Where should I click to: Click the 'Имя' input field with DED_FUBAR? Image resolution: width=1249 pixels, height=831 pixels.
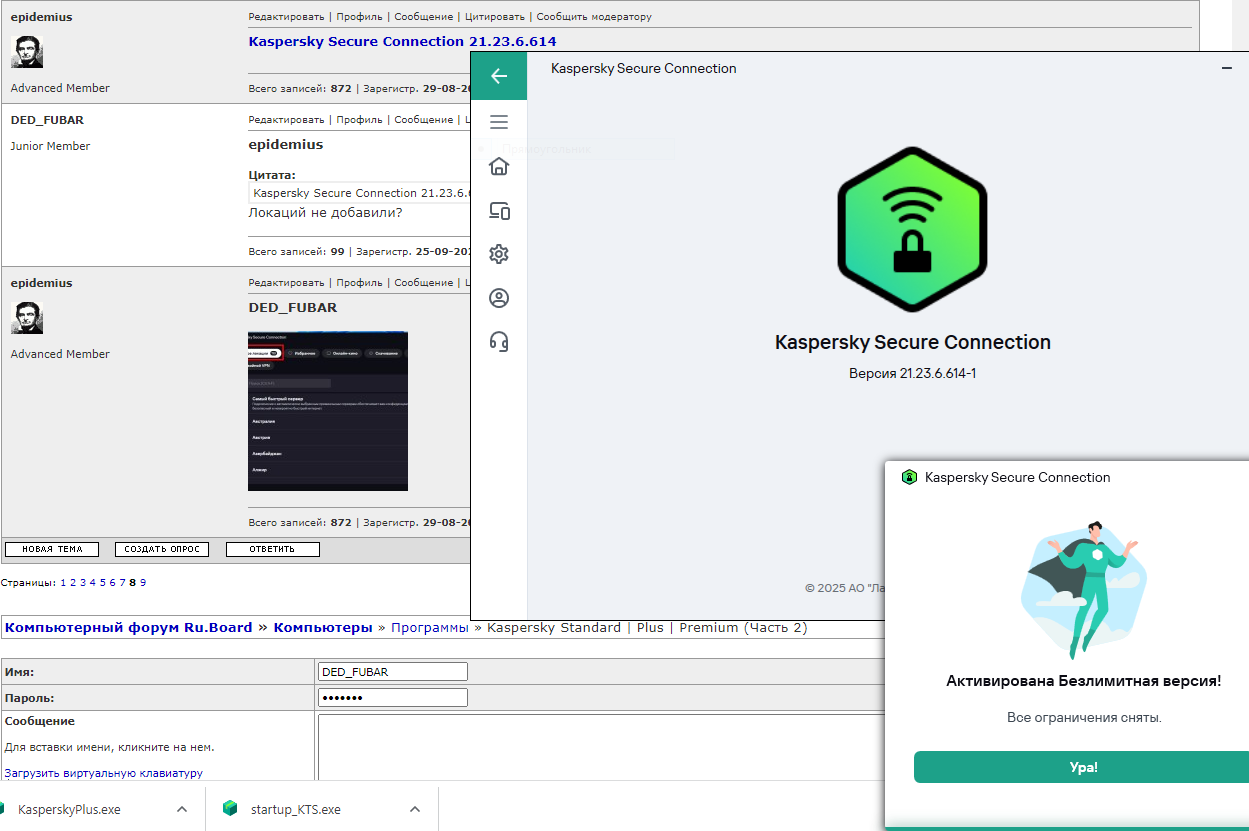tap(393, 672)
